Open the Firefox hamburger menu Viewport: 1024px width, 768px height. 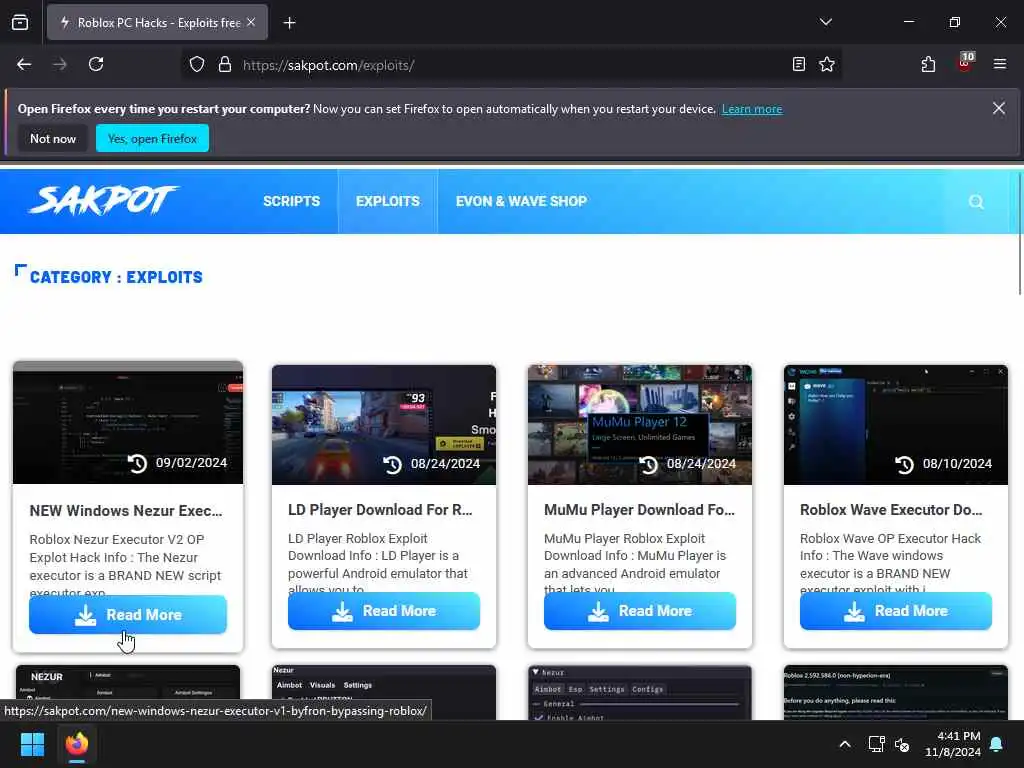[999, 64]
